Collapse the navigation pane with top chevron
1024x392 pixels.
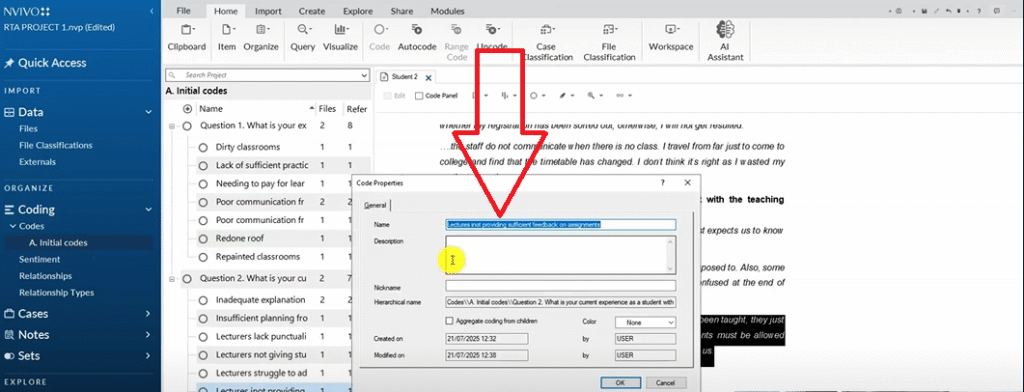(x=152, y=11)
